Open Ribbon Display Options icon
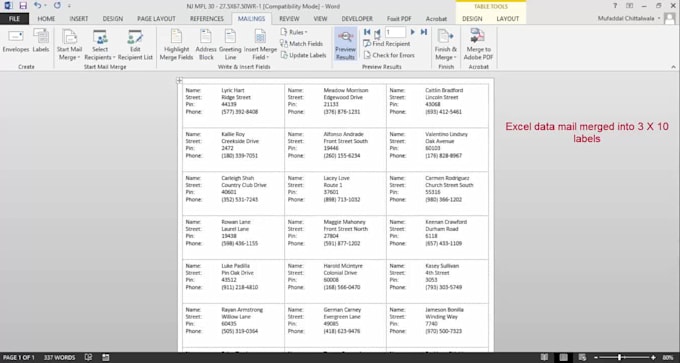The width and height of the screenshot is (680, 363). pos(631,6)
